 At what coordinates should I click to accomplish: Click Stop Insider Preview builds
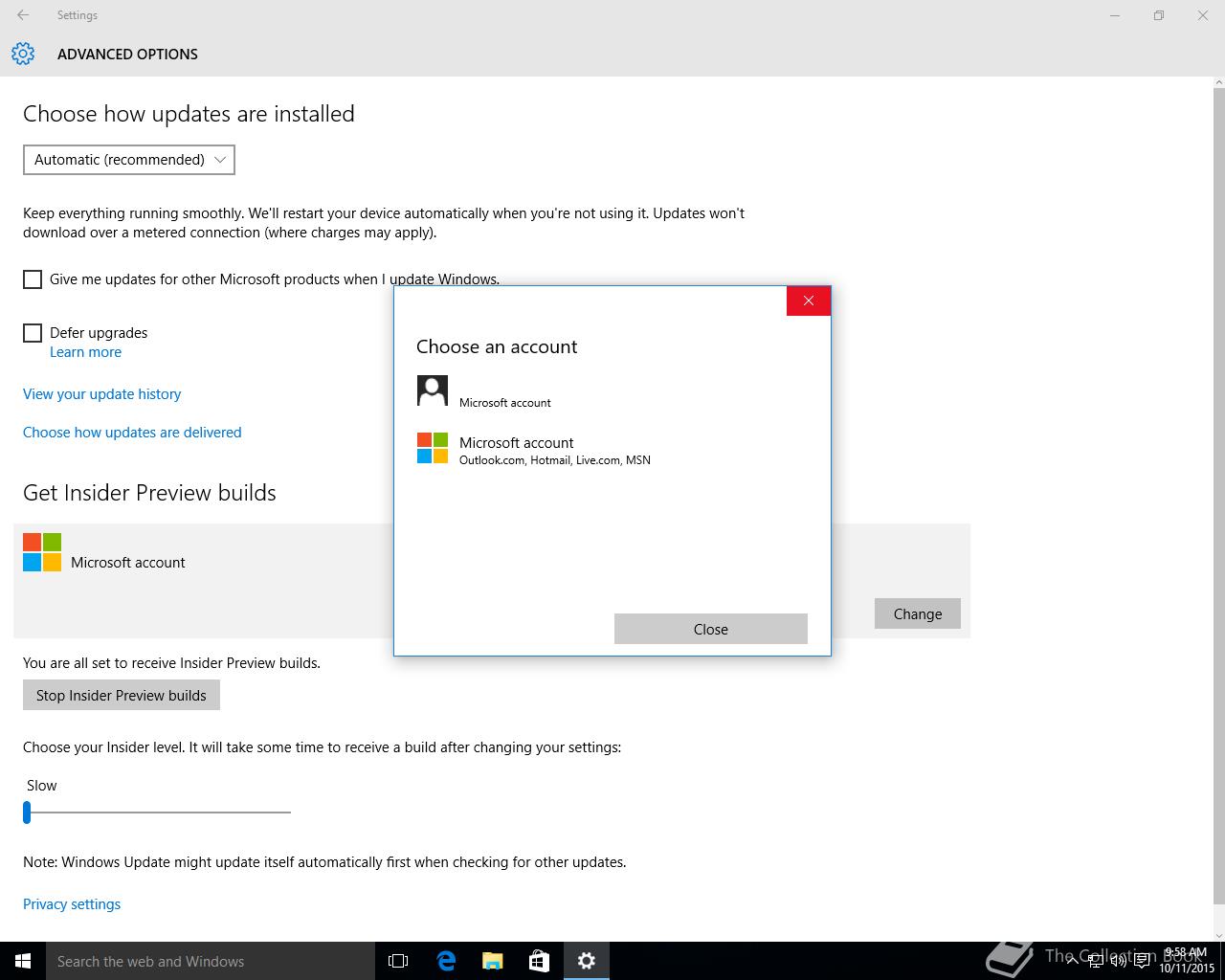click(122, 695)
